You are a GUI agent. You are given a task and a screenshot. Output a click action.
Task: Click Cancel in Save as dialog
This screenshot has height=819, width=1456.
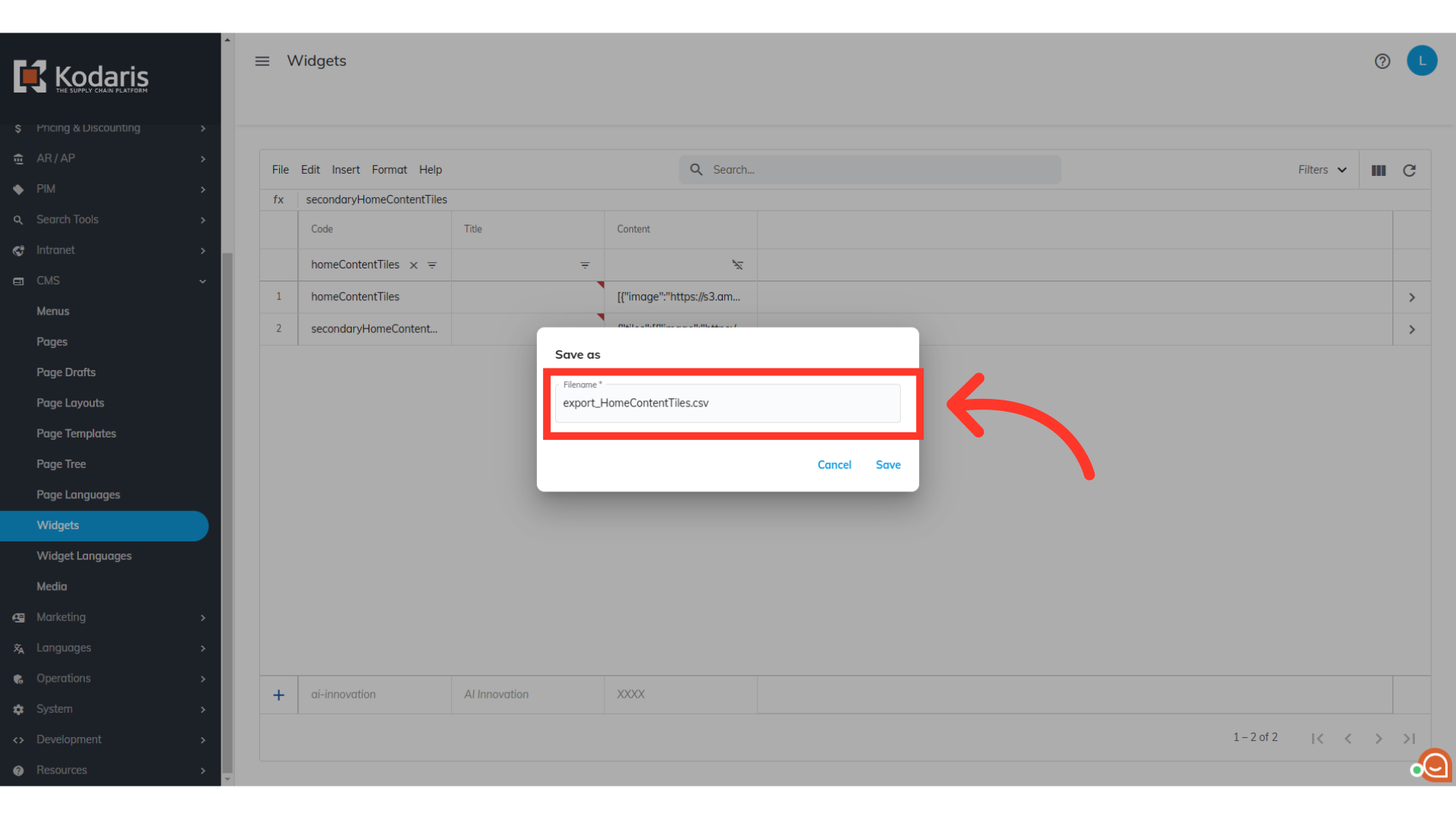tap(833, 465)
